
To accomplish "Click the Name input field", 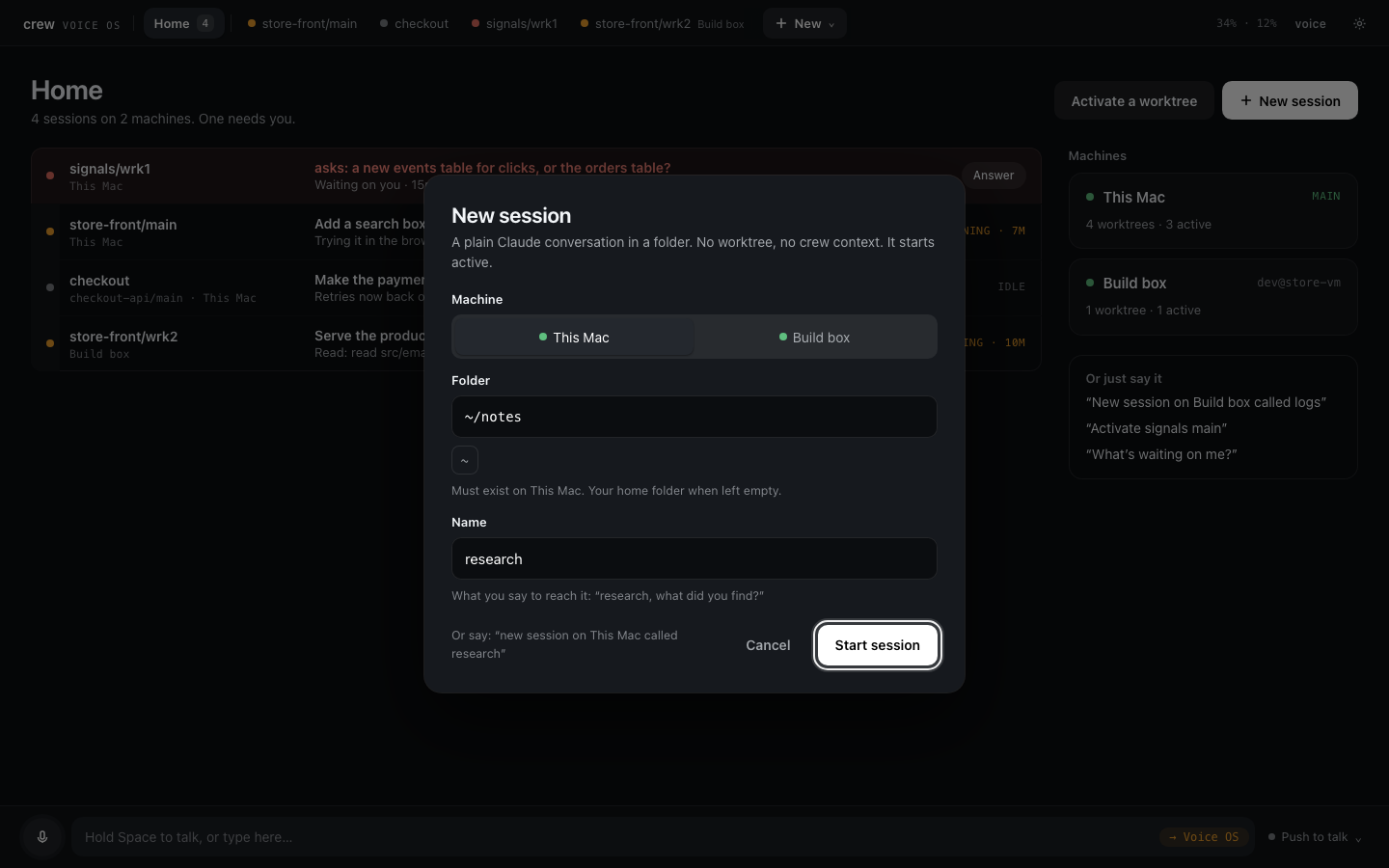I will 694,558.
